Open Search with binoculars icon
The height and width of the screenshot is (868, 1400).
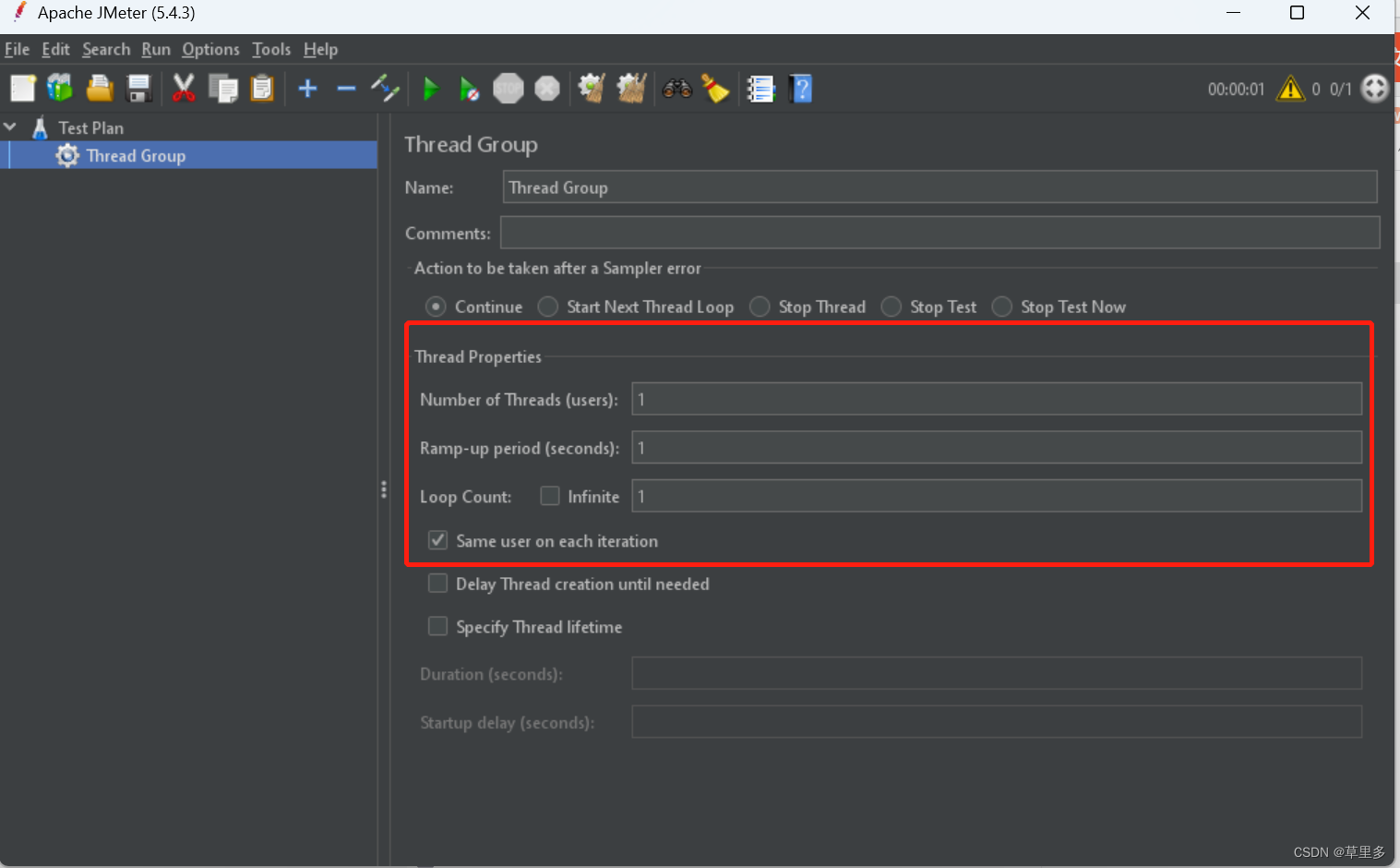pos(676,89)
